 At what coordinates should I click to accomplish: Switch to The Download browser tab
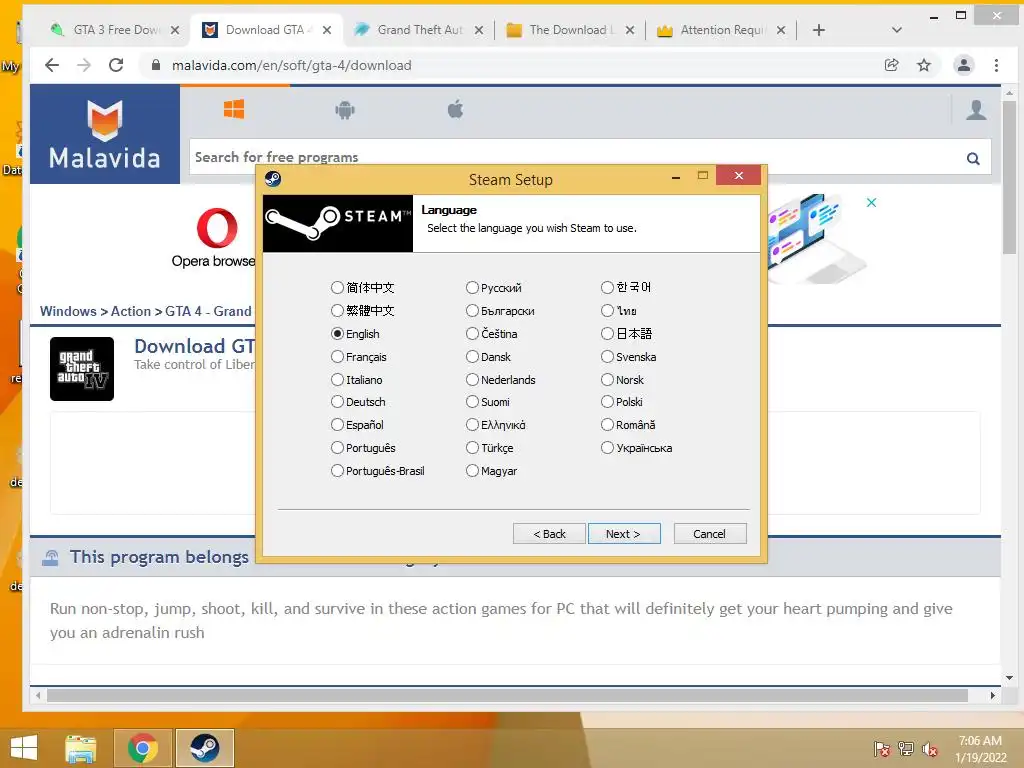[570, 29]
